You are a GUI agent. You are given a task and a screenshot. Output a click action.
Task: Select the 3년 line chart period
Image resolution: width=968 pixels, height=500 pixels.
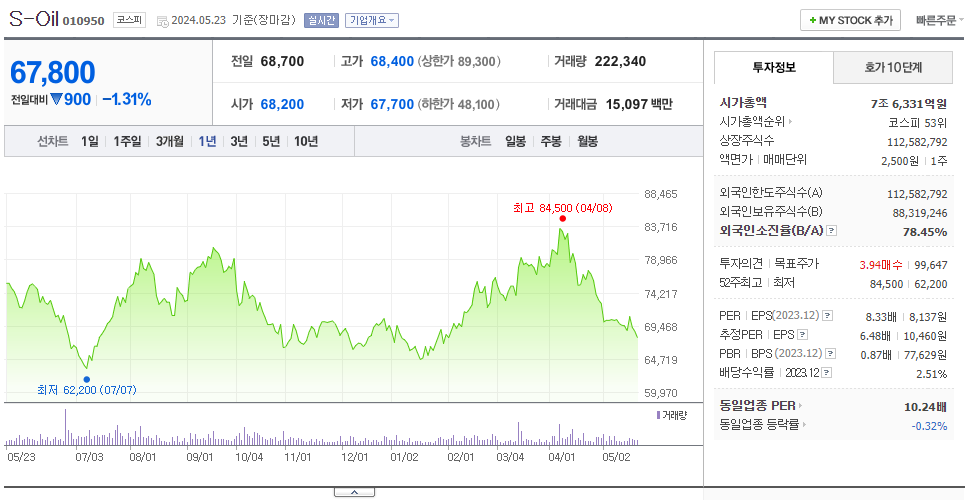(x=239, y=141)
